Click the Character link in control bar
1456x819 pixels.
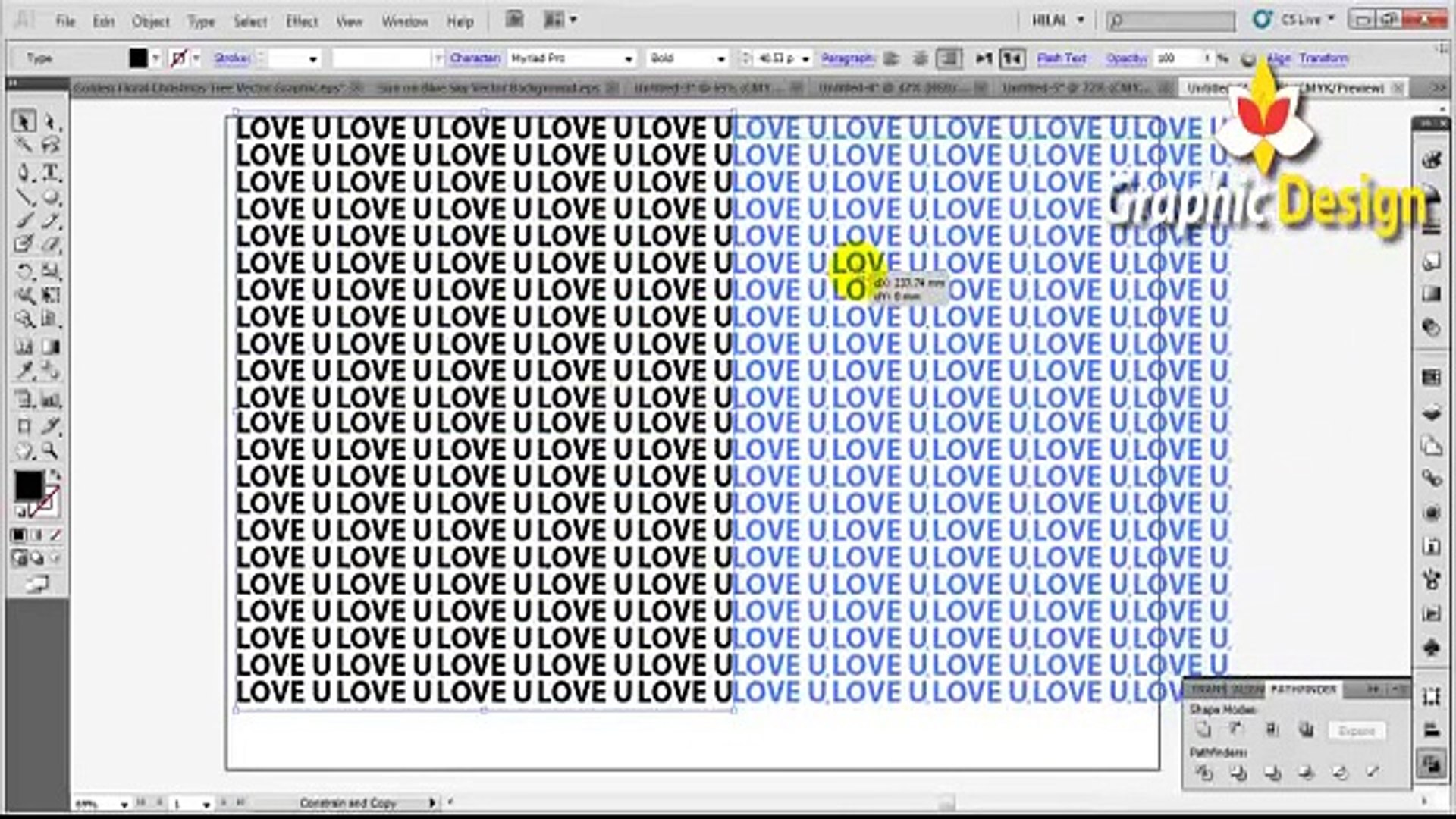pos(475,58)
